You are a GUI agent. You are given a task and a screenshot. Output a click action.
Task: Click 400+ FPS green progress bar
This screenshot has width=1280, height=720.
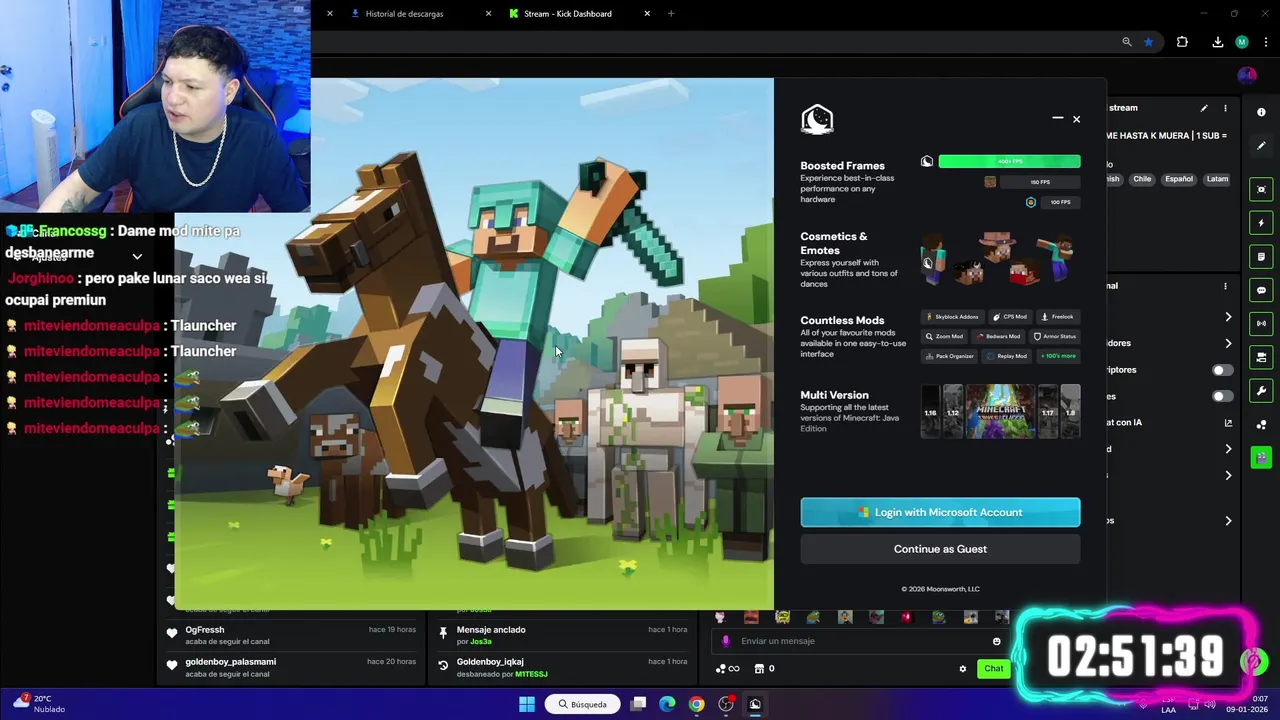(1009, 161)
